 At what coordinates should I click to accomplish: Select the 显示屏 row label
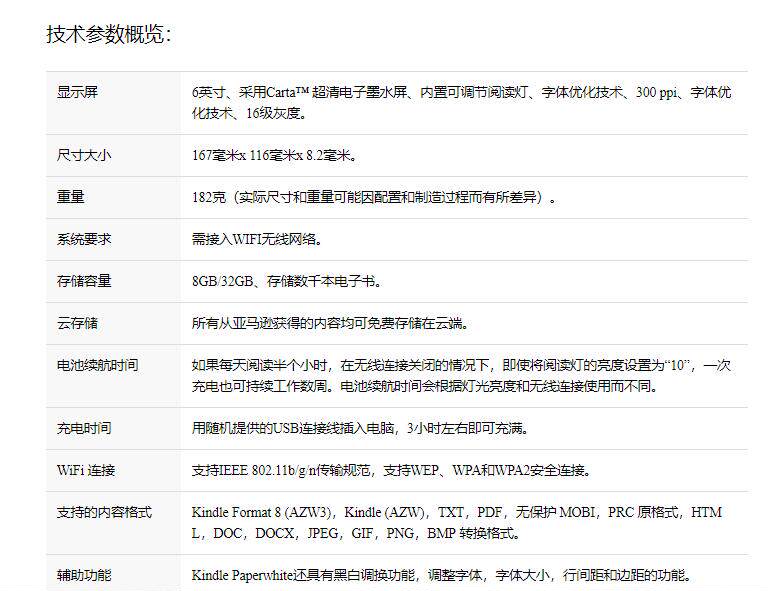(77, 92)
